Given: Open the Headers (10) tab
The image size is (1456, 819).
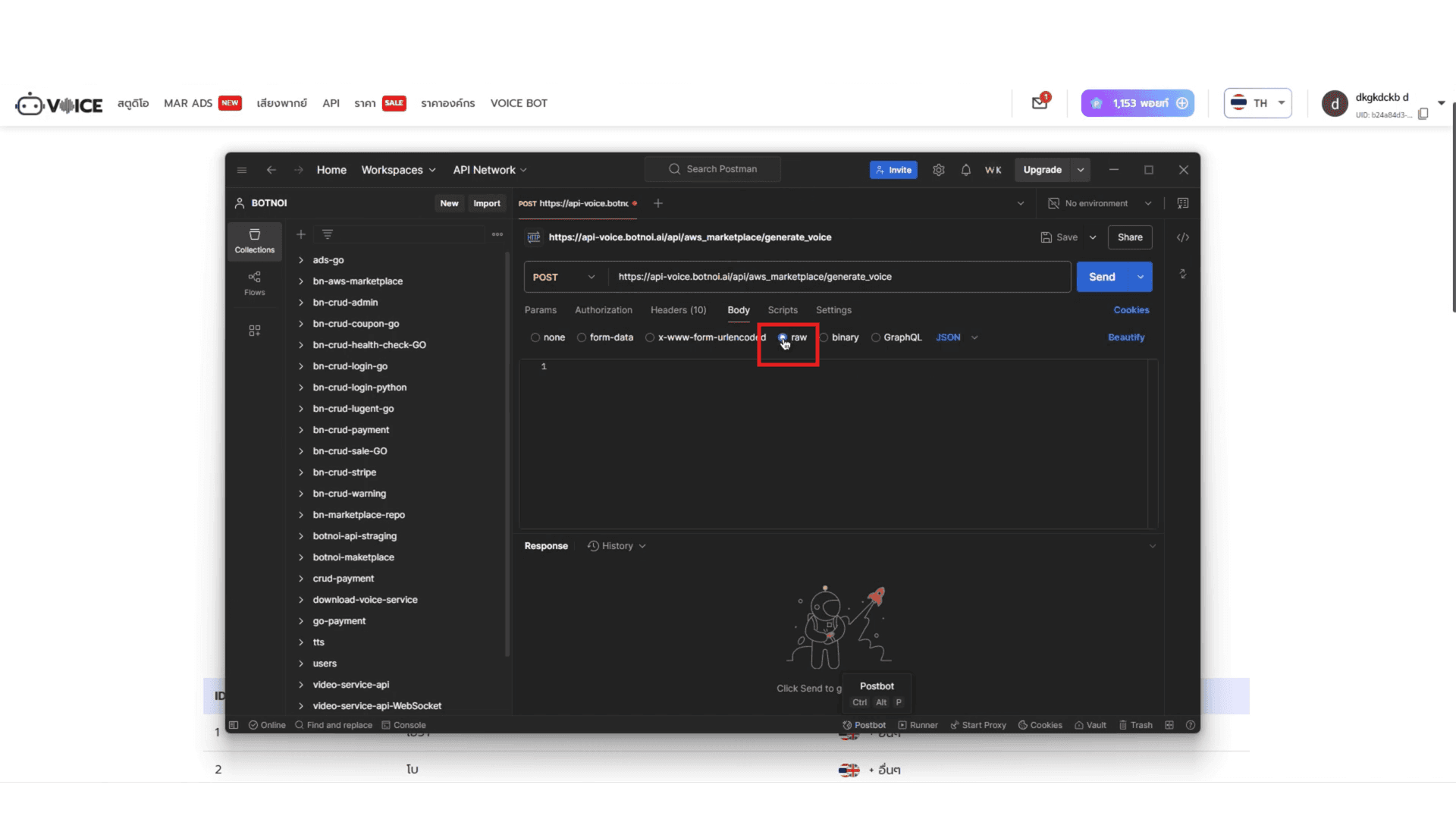Looking at the screenshot, I should (x=678, y=310).
